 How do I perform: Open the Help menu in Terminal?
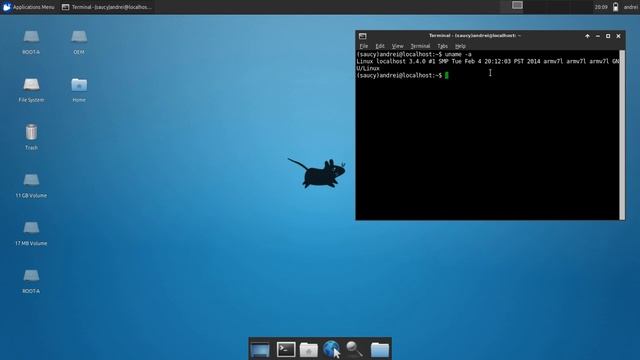click(460, 46)
